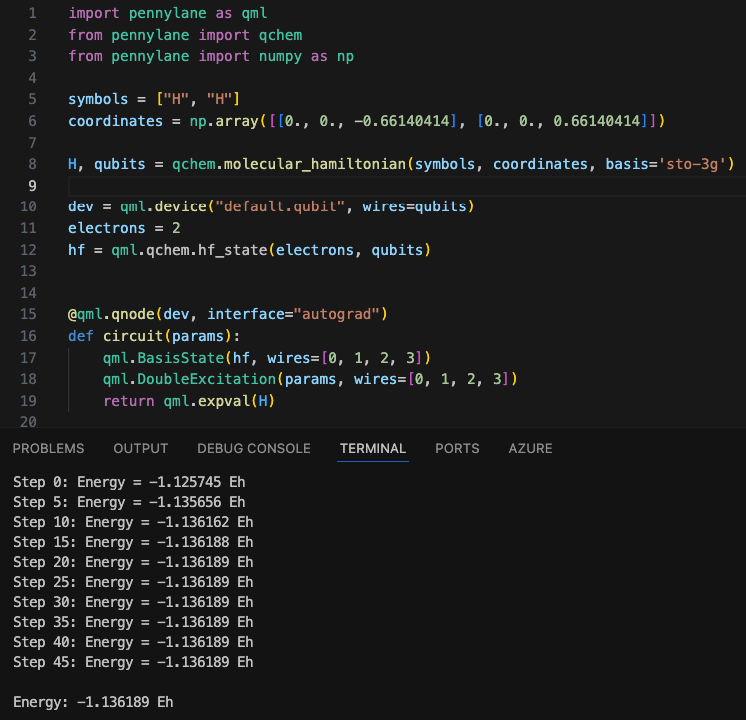Click the "default.qubit" device string
Screen dimensions: 746x720
pyautogui.click(x=280, y=207)
